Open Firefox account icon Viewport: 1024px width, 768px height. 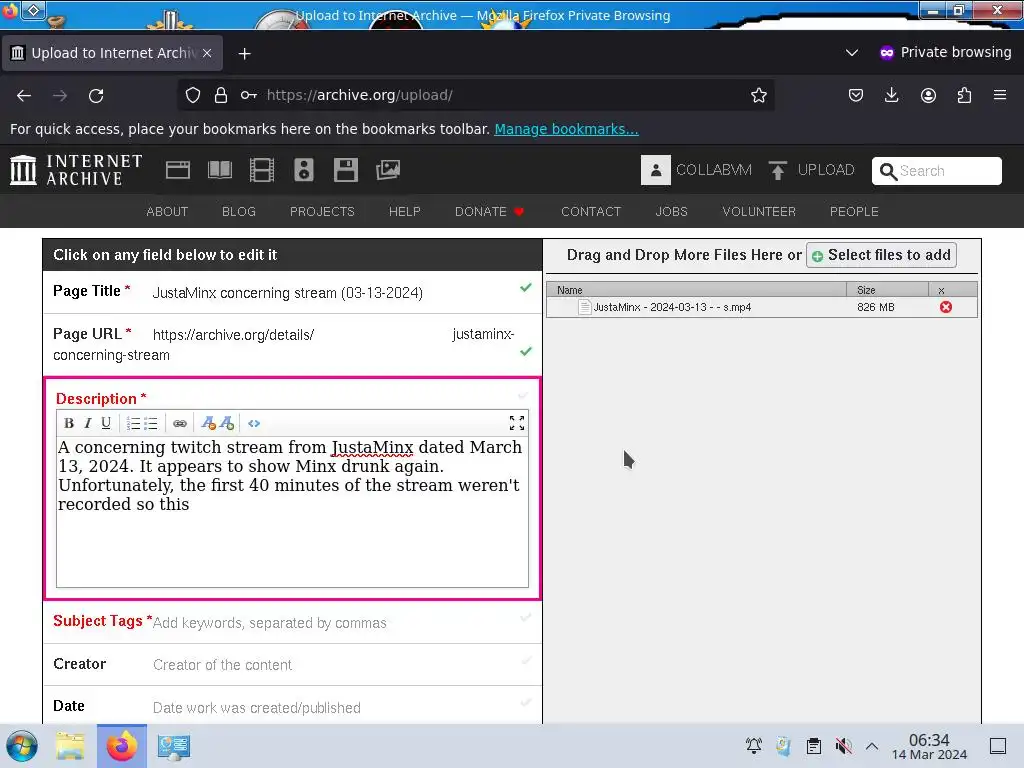pos(928,95)
